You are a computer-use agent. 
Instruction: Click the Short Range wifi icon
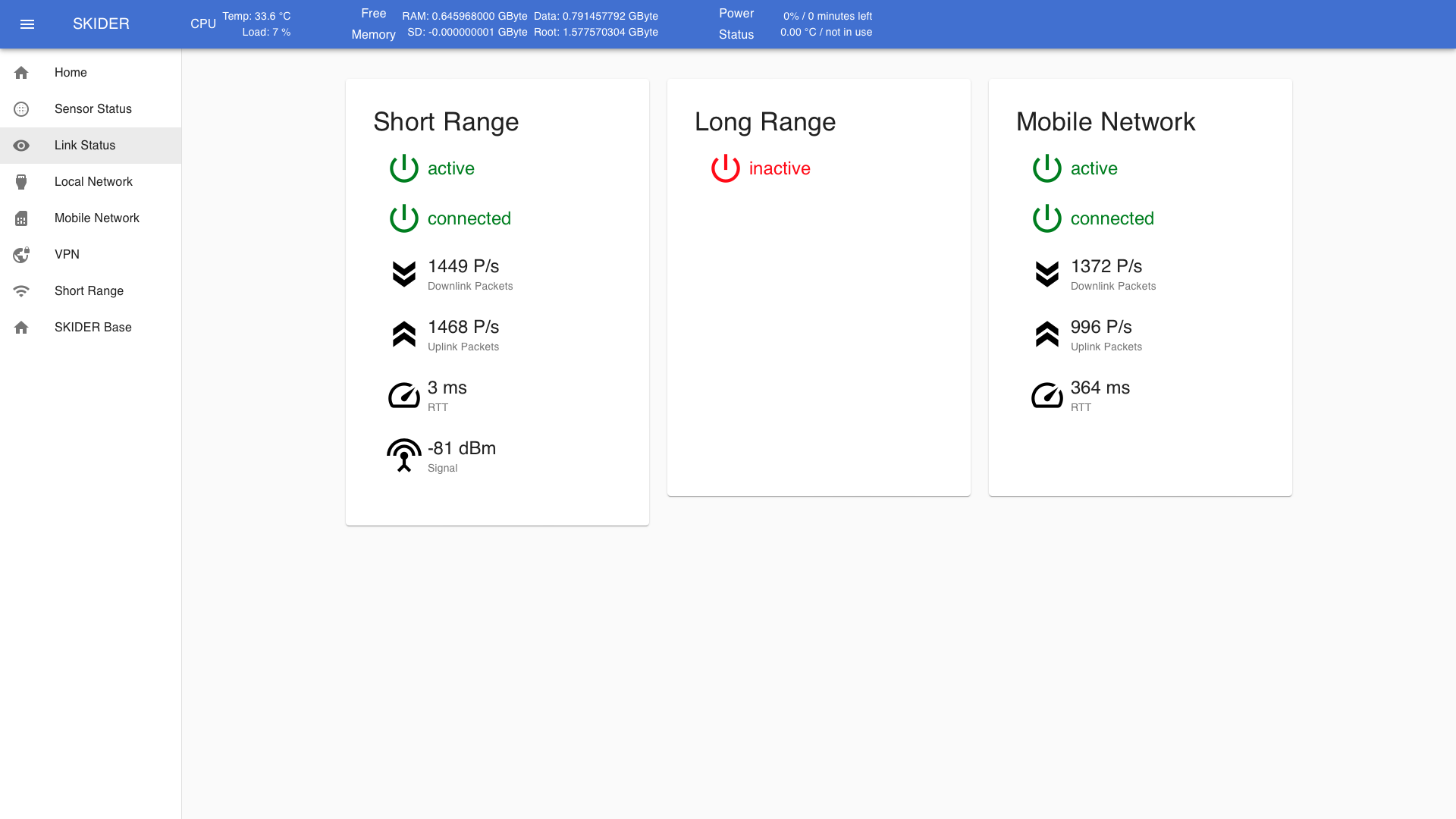point(21,291)
